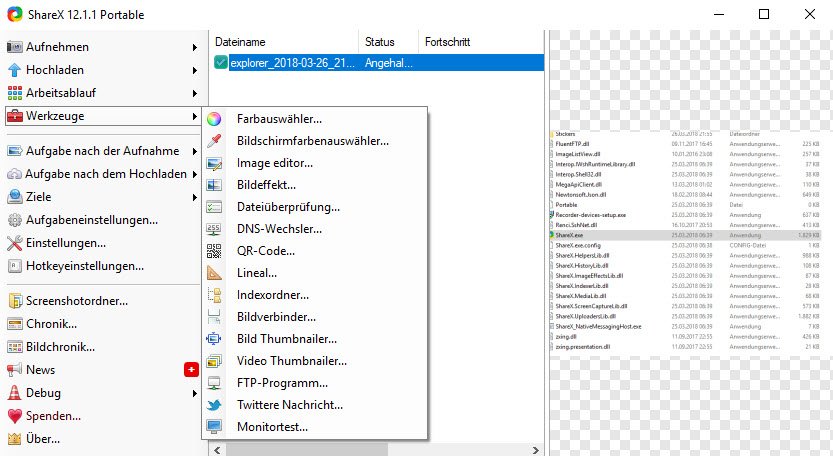Click the QR-Code icon
Image resolution: width=833 pixels, height=456 pixels.
pos(214,251)
